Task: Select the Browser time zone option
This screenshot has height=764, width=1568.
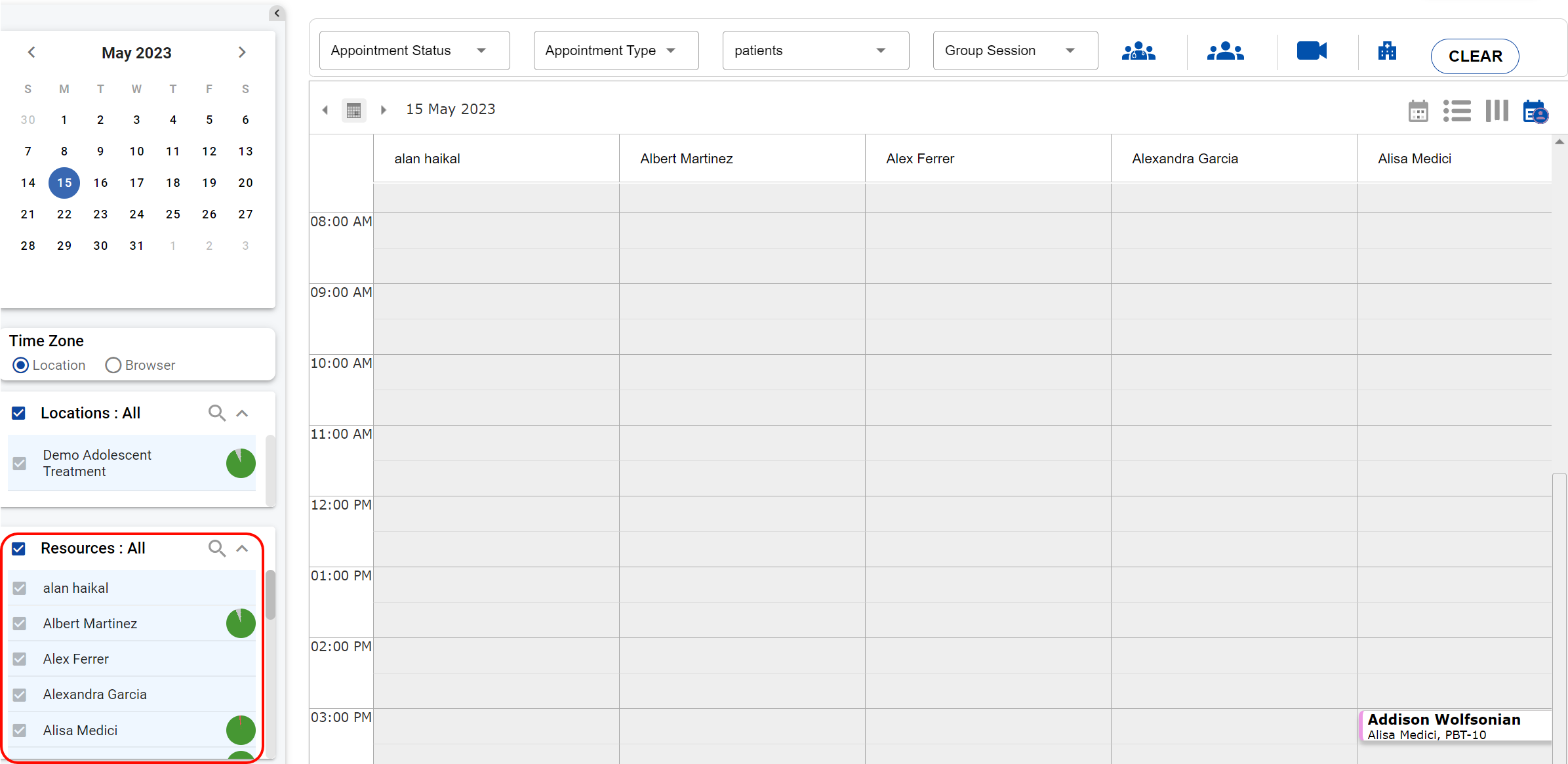Action: pyautogui.click(x=113, y=365)
